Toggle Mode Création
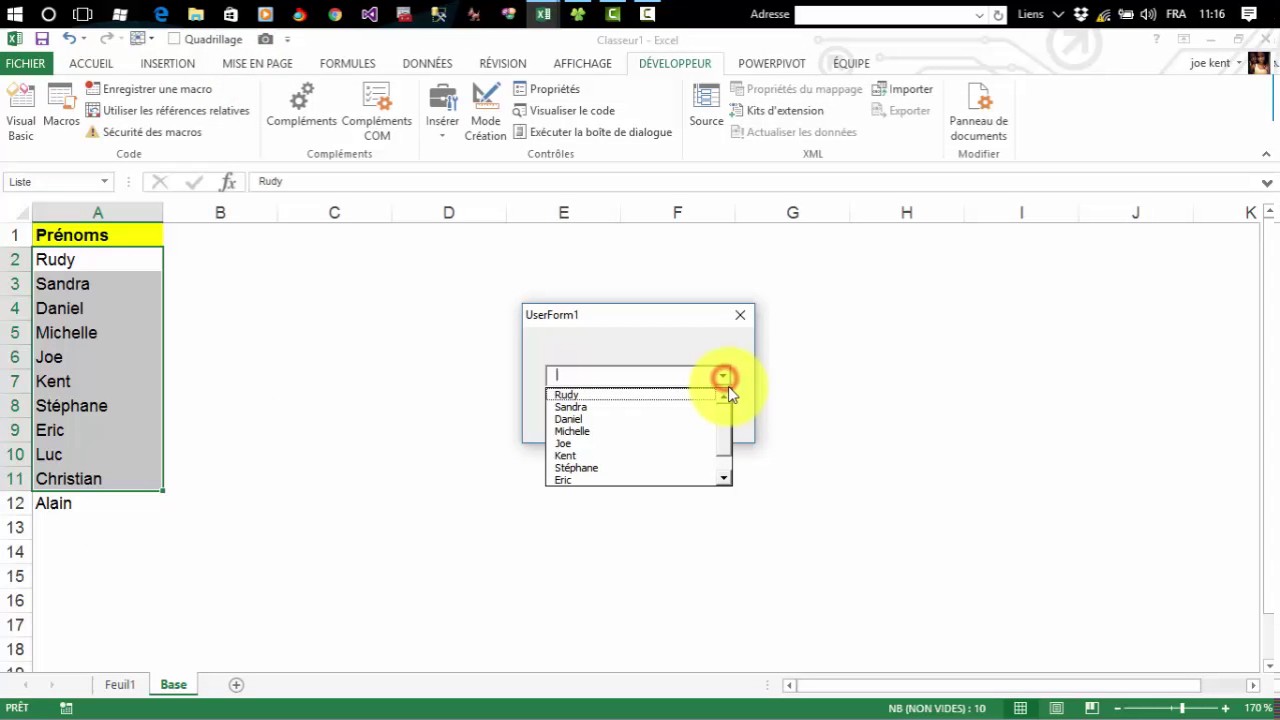Image resolution: width=1280 pixels, height=720 pixels. tap(485, 112)
